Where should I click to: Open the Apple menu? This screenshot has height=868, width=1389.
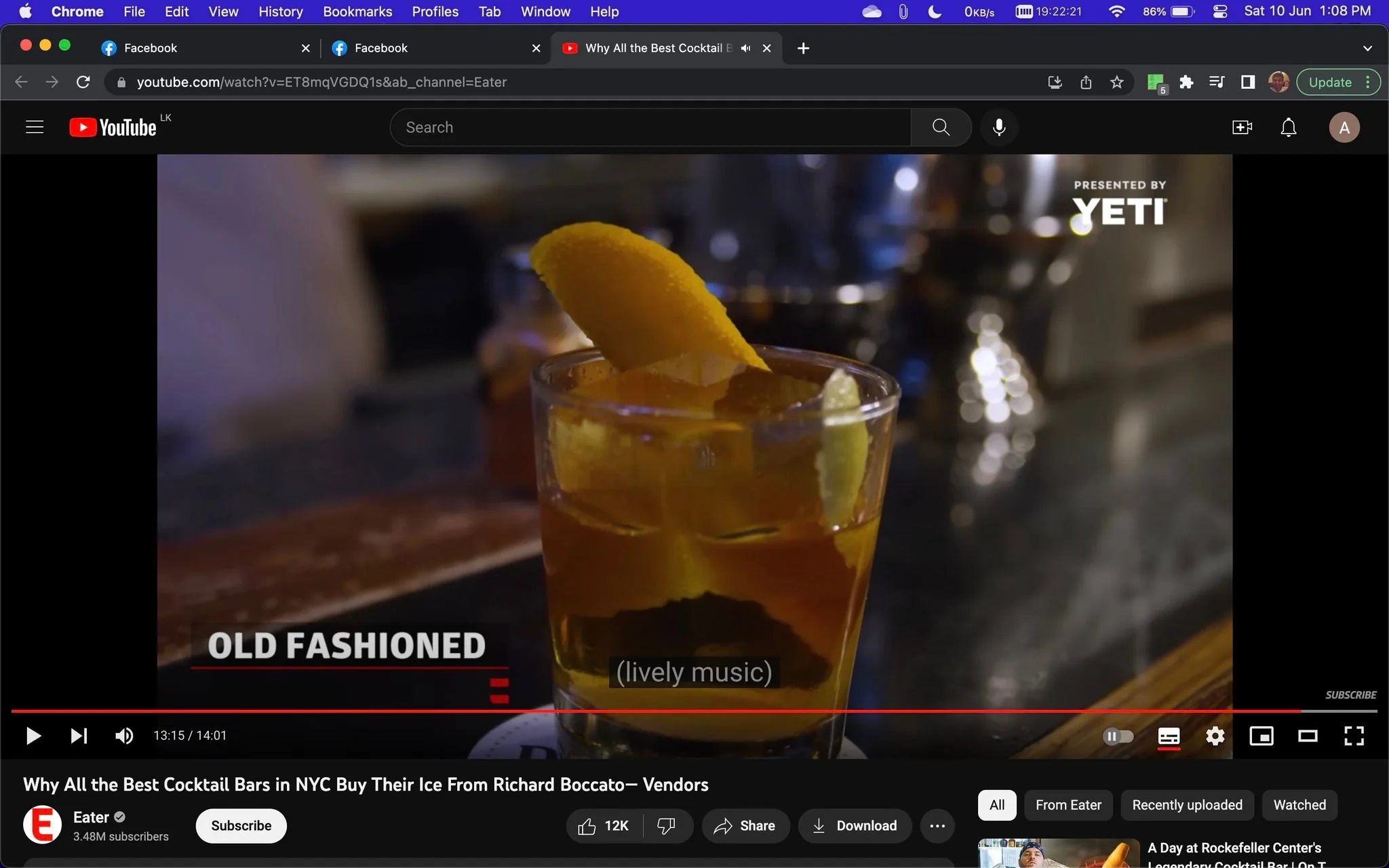pyautogui.click(x=25, y=12)
